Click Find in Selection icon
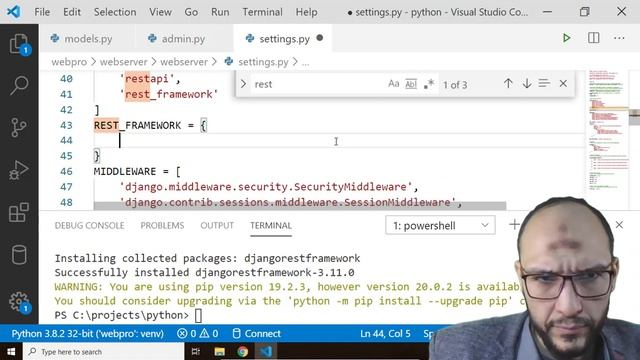 pyautogui.click(x=544, y=84)
